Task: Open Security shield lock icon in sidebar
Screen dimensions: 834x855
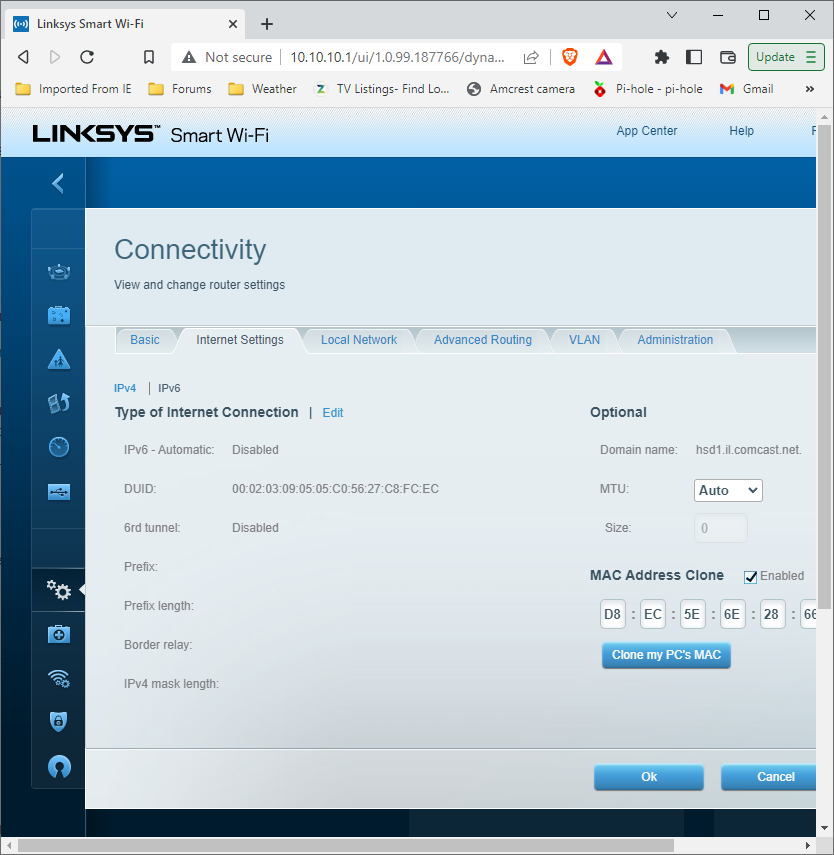Action: click(x=59, y=721)
